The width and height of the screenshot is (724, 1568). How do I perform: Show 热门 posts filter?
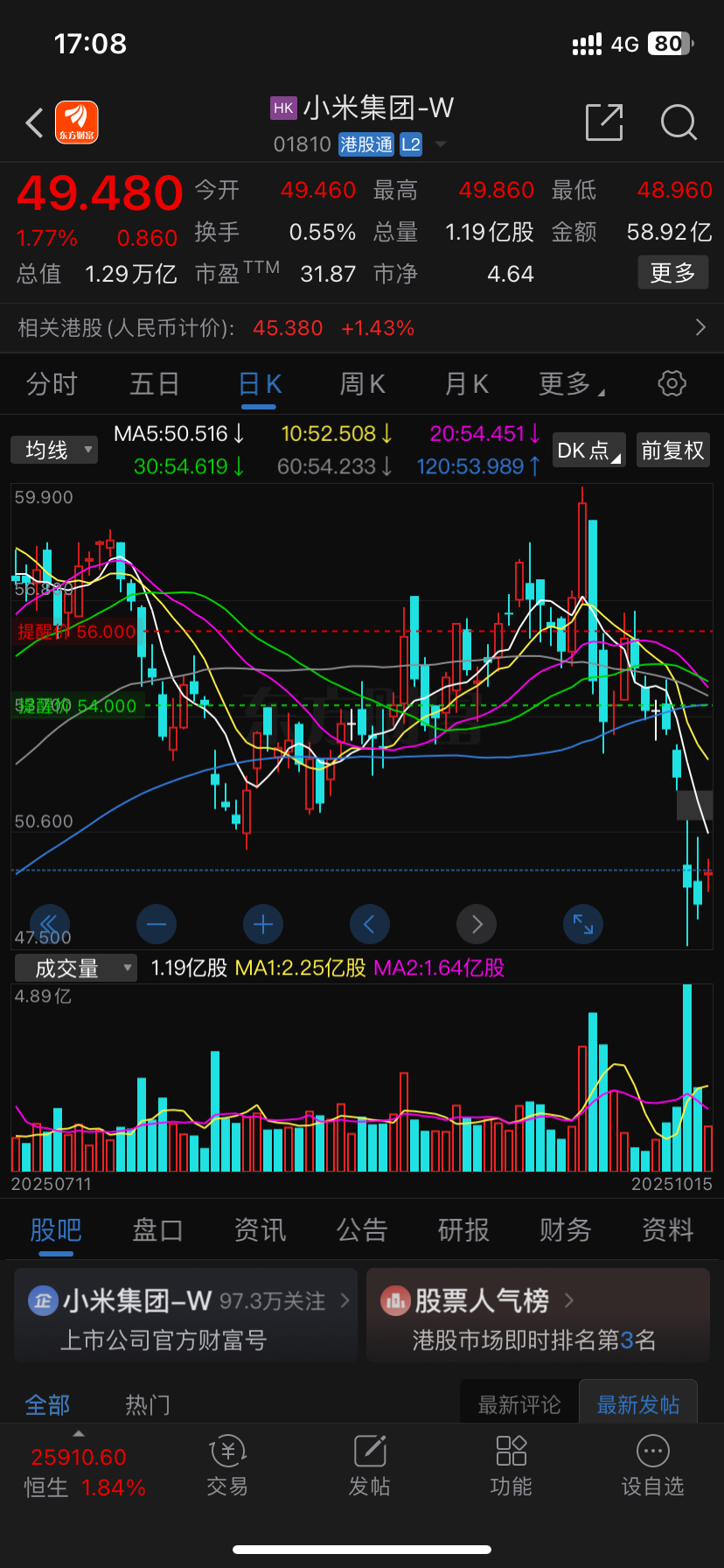tap(148, 1405)
